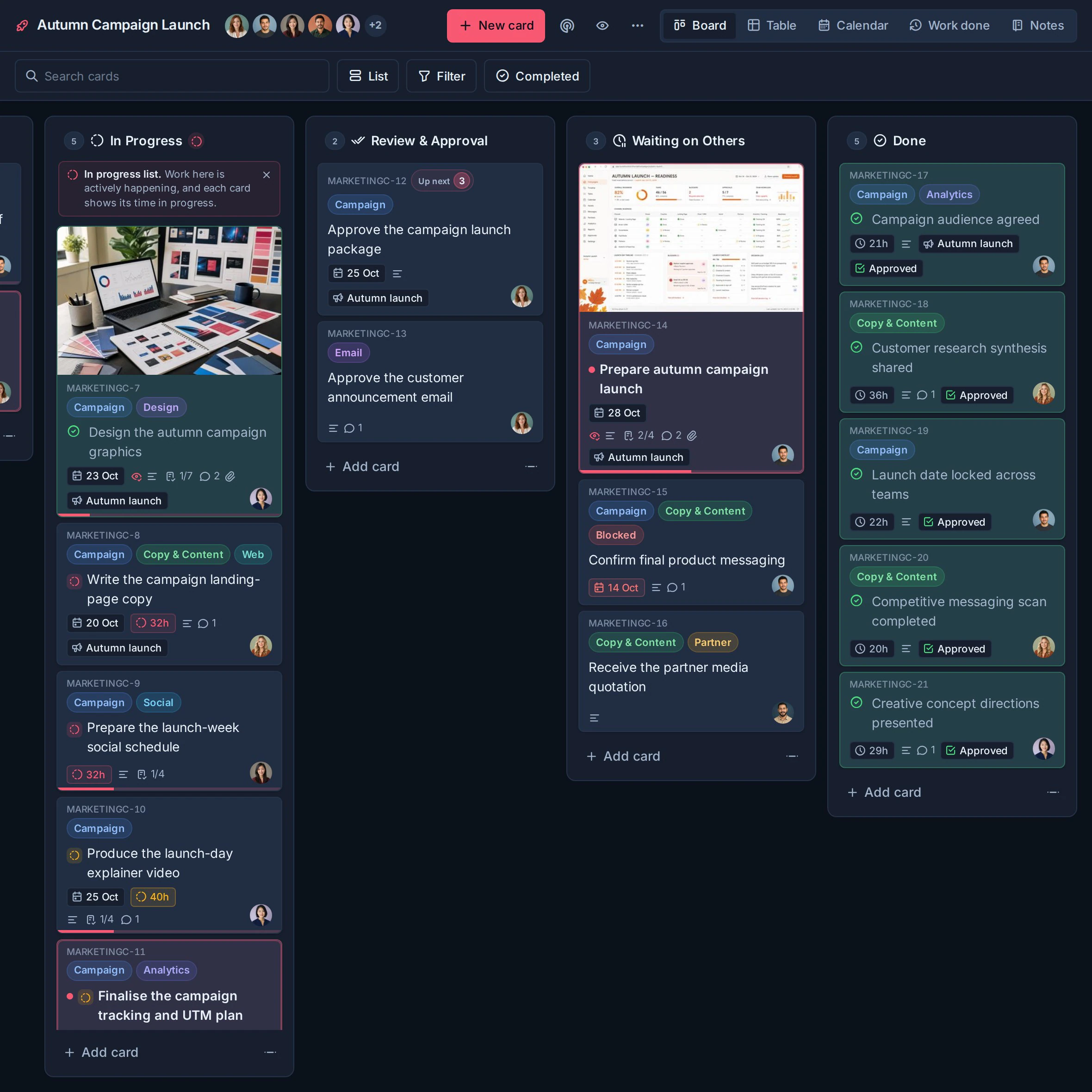
Task: Show the +2 additional members
Action: pos(375,25)
